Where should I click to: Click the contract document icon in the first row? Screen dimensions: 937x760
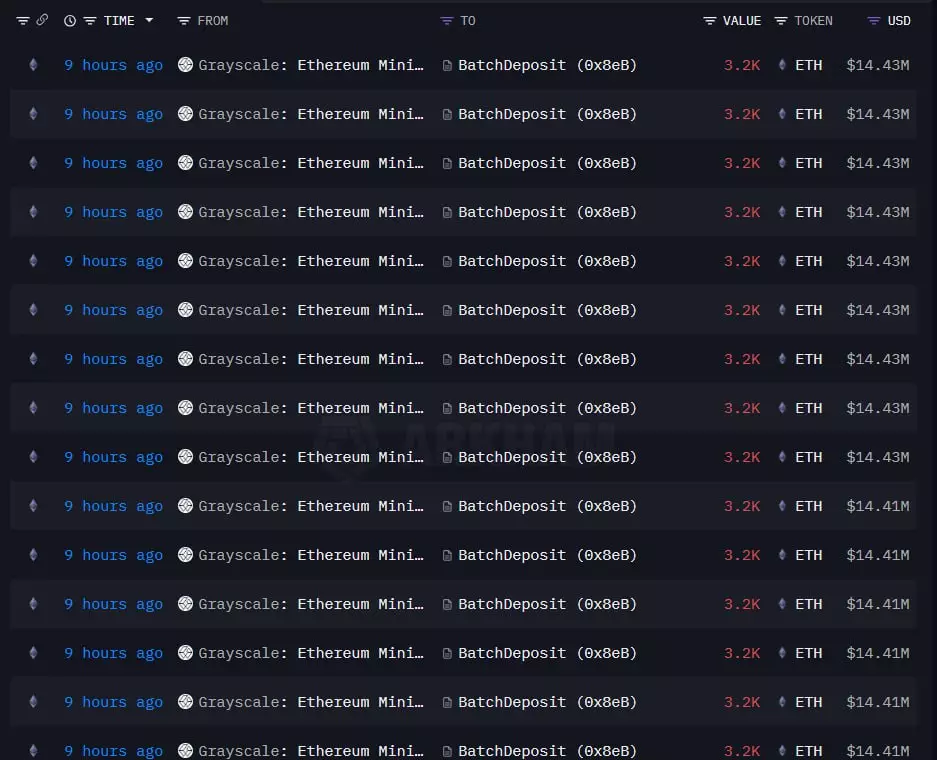click(x=447, y=65)
